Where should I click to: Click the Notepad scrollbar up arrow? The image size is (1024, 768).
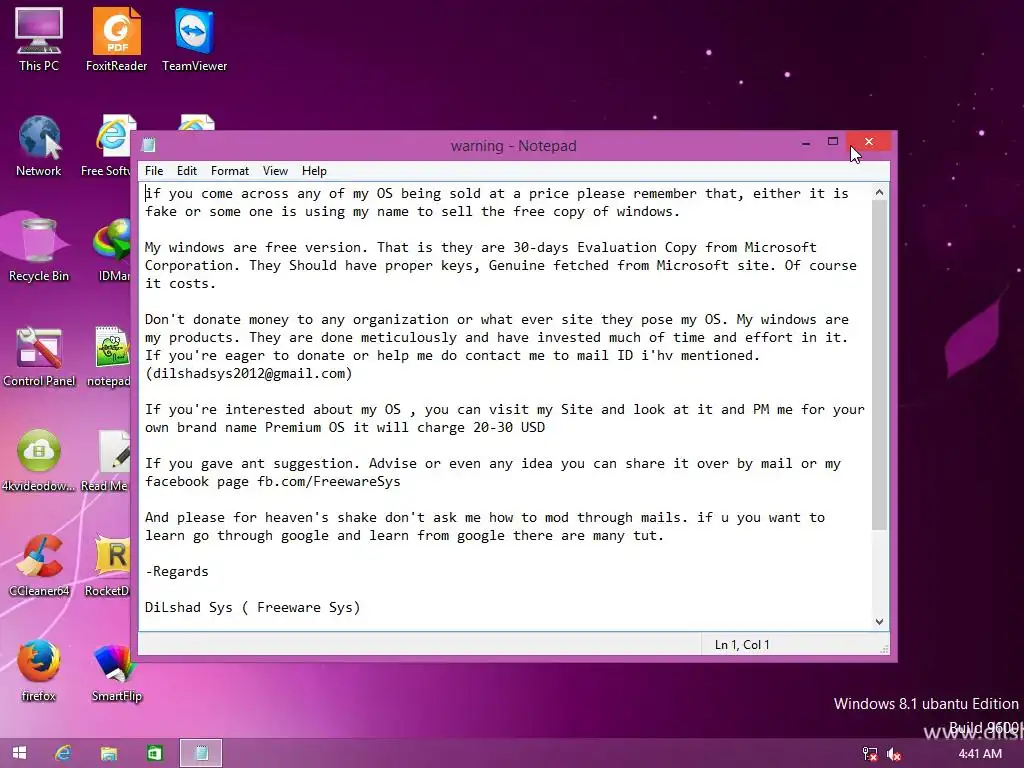pos(880,193)
